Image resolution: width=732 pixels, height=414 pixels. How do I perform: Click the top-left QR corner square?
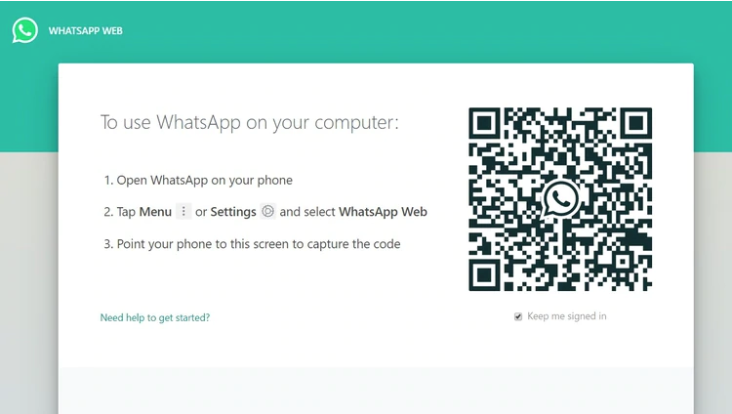coord(485,123)
